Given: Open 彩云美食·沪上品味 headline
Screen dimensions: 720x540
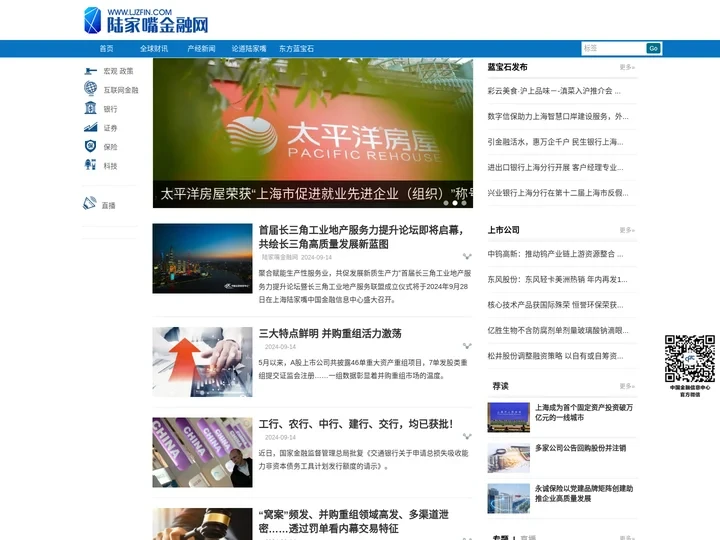Looking at the screenshot, I should click(x=554, y=91).
